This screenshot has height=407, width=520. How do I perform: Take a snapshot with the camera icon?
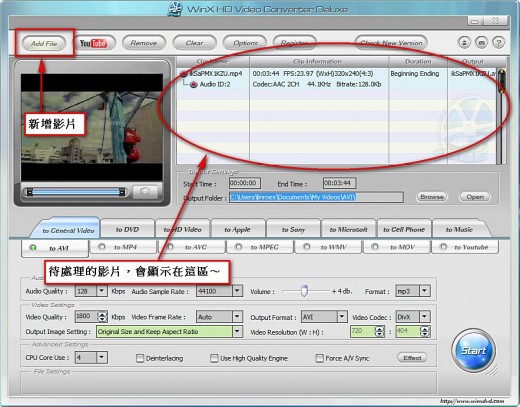pos(145,191)
